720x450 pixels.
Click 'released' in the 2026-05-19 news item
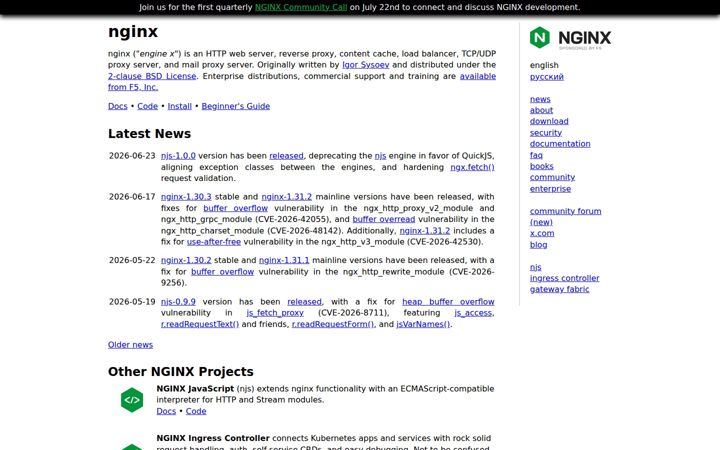[x=304, y=302]
